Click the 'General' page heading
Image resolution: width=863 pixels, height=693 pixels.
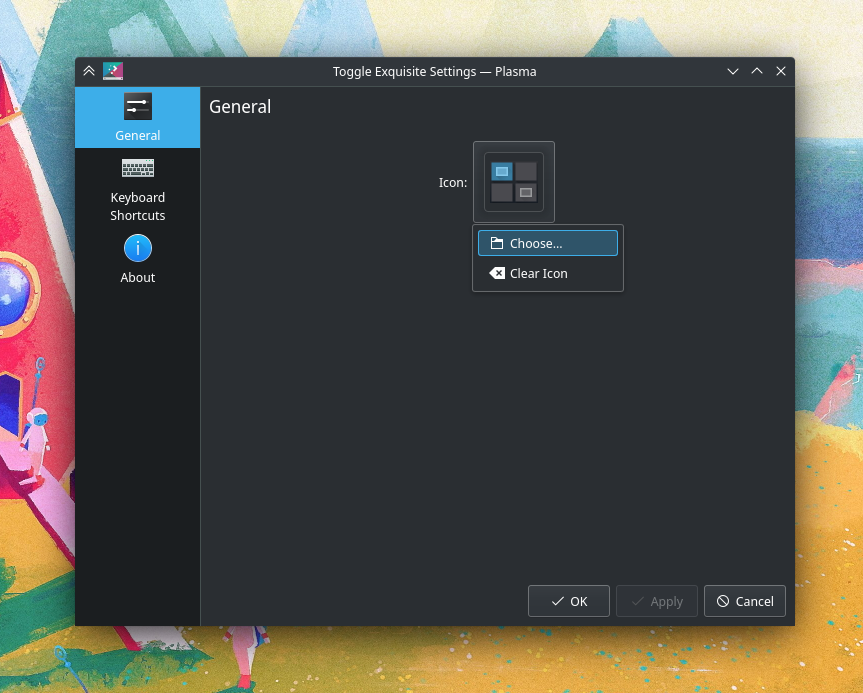click(240, 107)
